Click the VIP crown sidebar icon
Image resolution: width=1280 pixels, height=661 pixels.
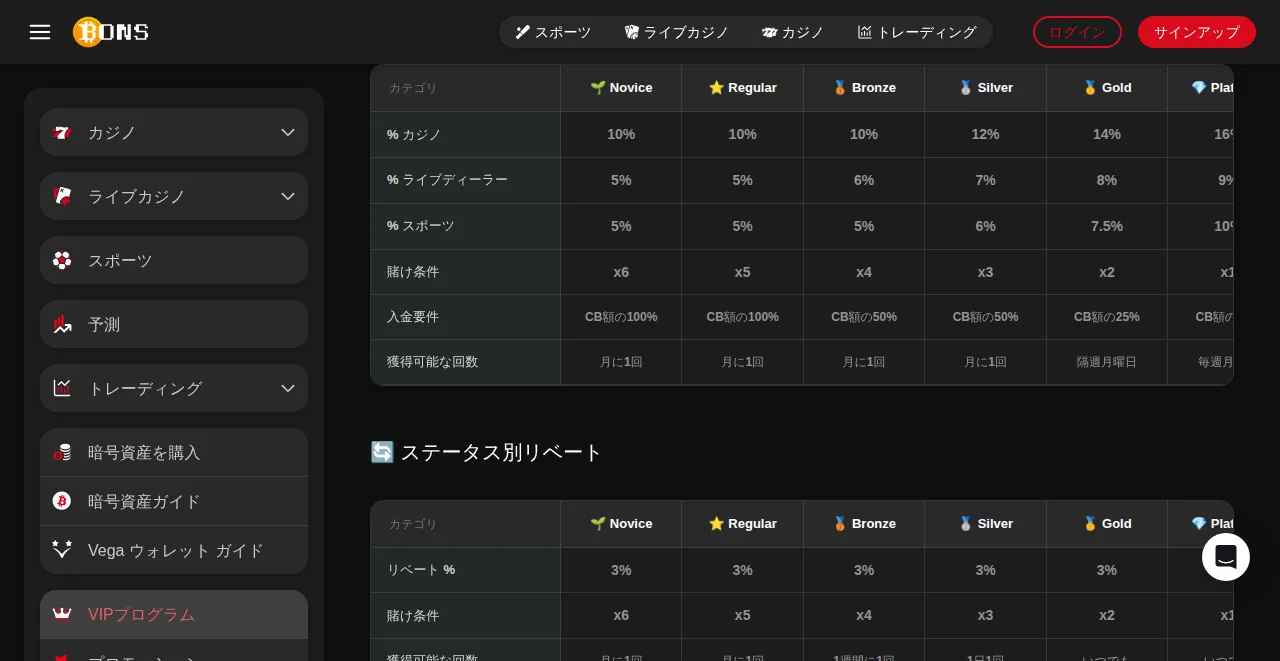click(62, 614)
